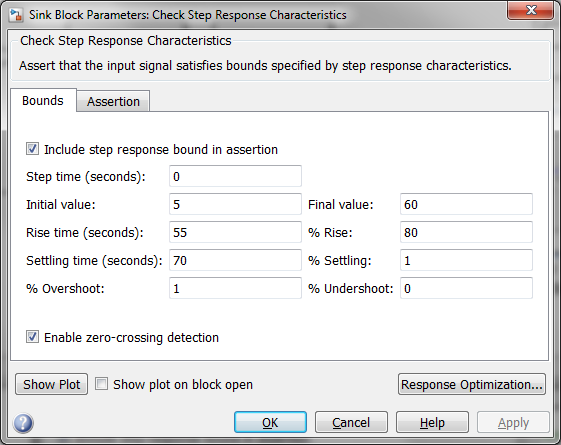Image resolution: width=561 pixels, height=445 pixels.
Task: Select the Bounds tab
Action: (x=43, y=101)
